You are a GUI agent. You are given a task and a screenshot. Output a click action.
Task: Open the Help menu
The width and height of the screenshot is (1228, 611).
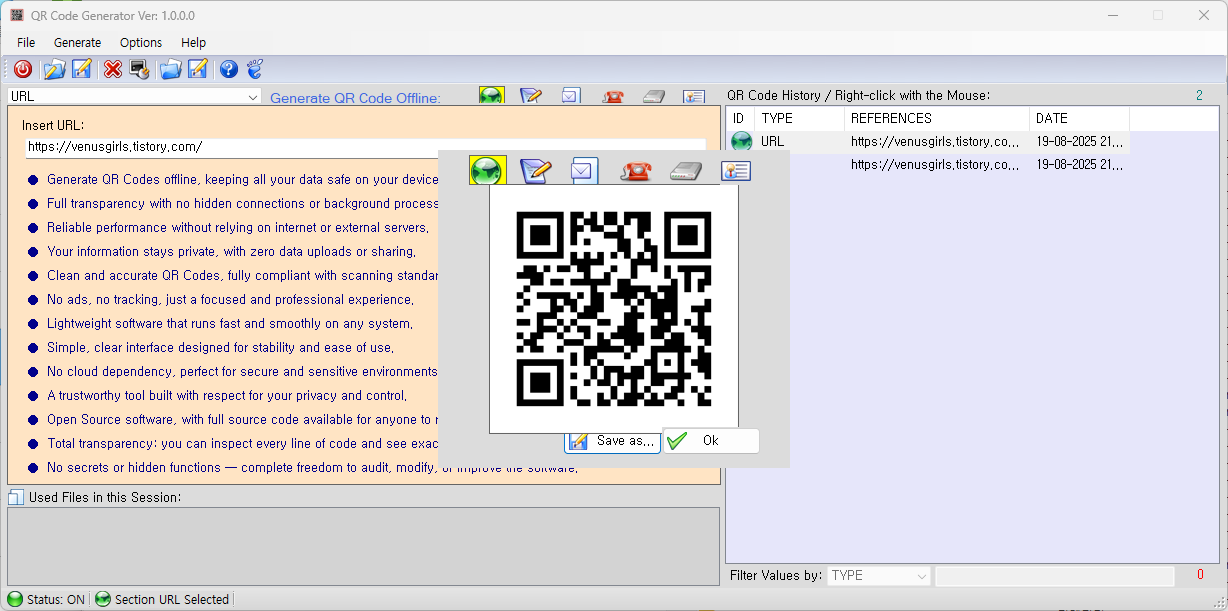tap(193, 42)
